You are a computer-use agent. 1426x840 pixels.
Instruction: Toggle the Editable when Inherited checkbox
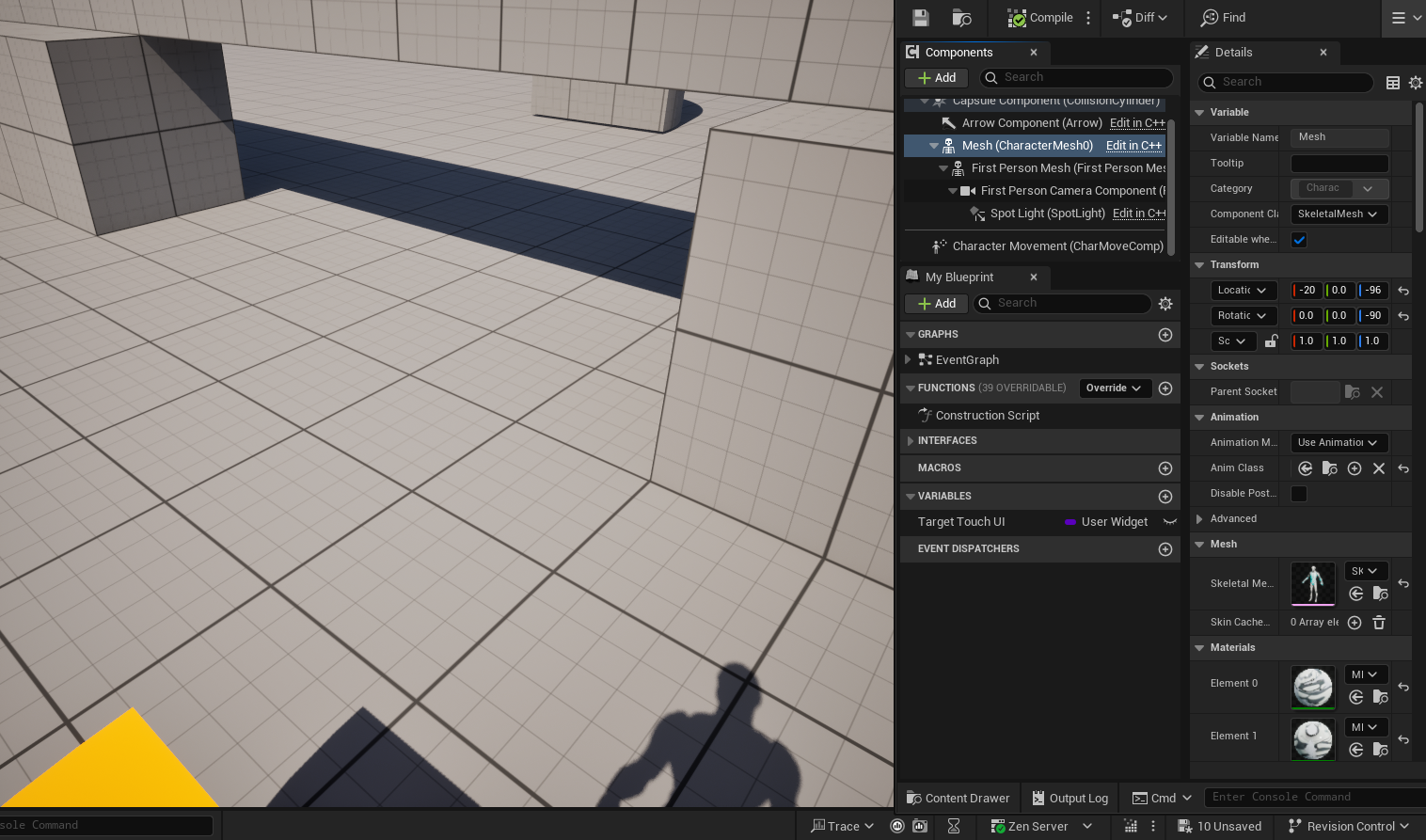[1299, 240]
